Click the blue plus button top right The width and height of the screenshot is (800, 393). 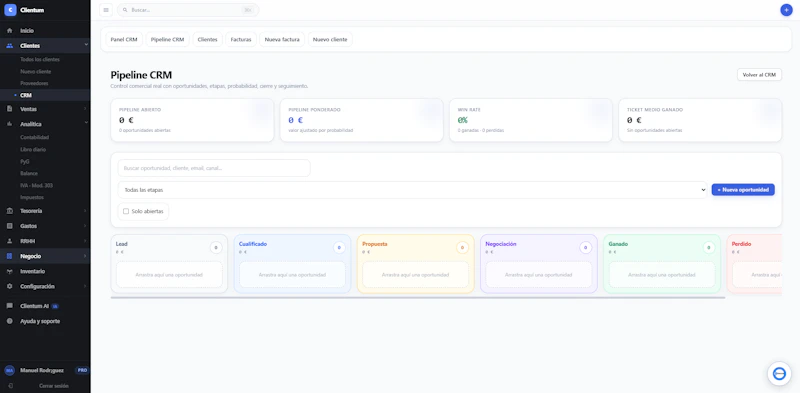786,10
